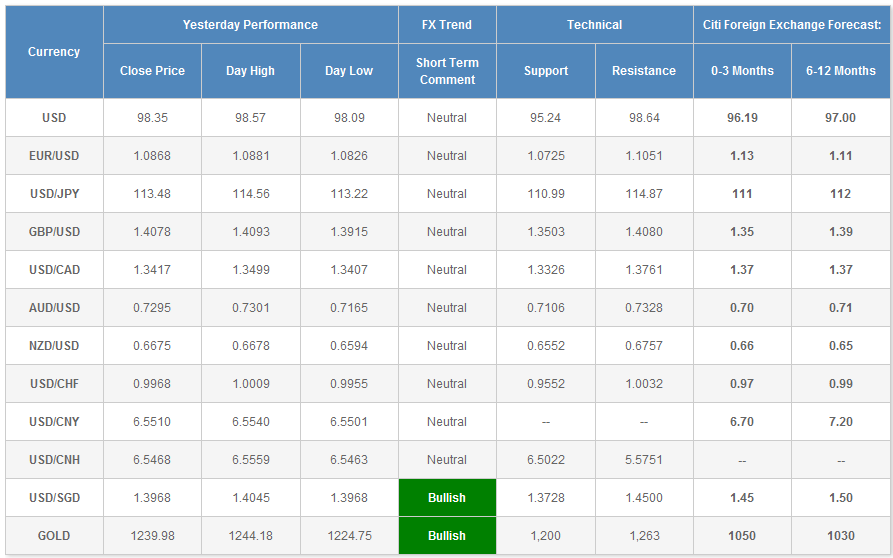The image size is (893, 558).
Task: Select the 6-12 Months column header
Action: click(840, 71)
